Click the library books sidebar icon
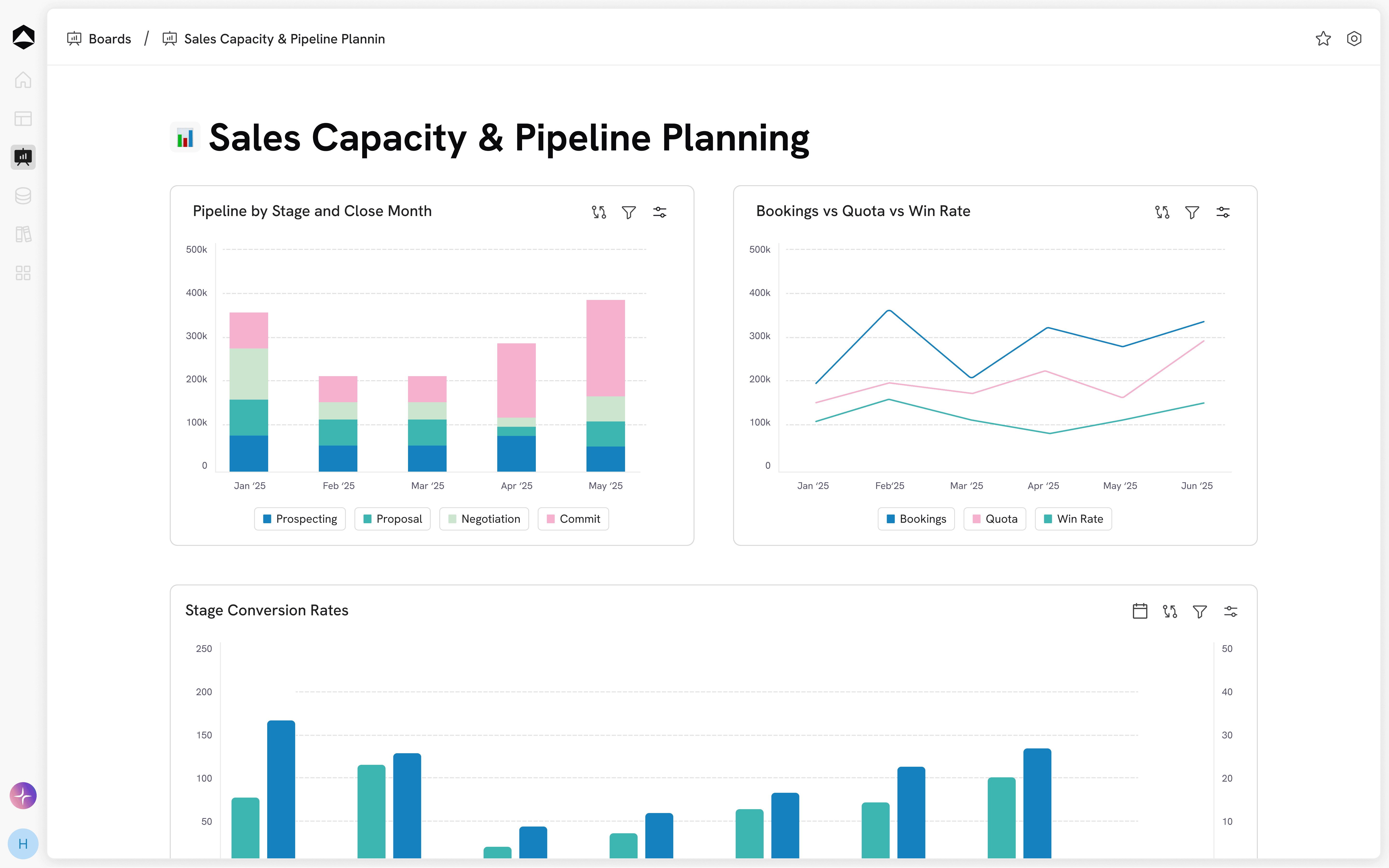The image size is (1389, 868). [x=23, y=234]
